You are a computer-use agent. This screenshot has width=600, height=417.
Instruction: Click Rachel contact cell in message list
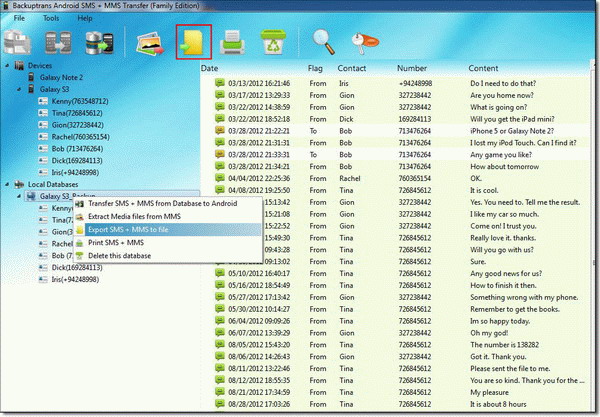350,178
